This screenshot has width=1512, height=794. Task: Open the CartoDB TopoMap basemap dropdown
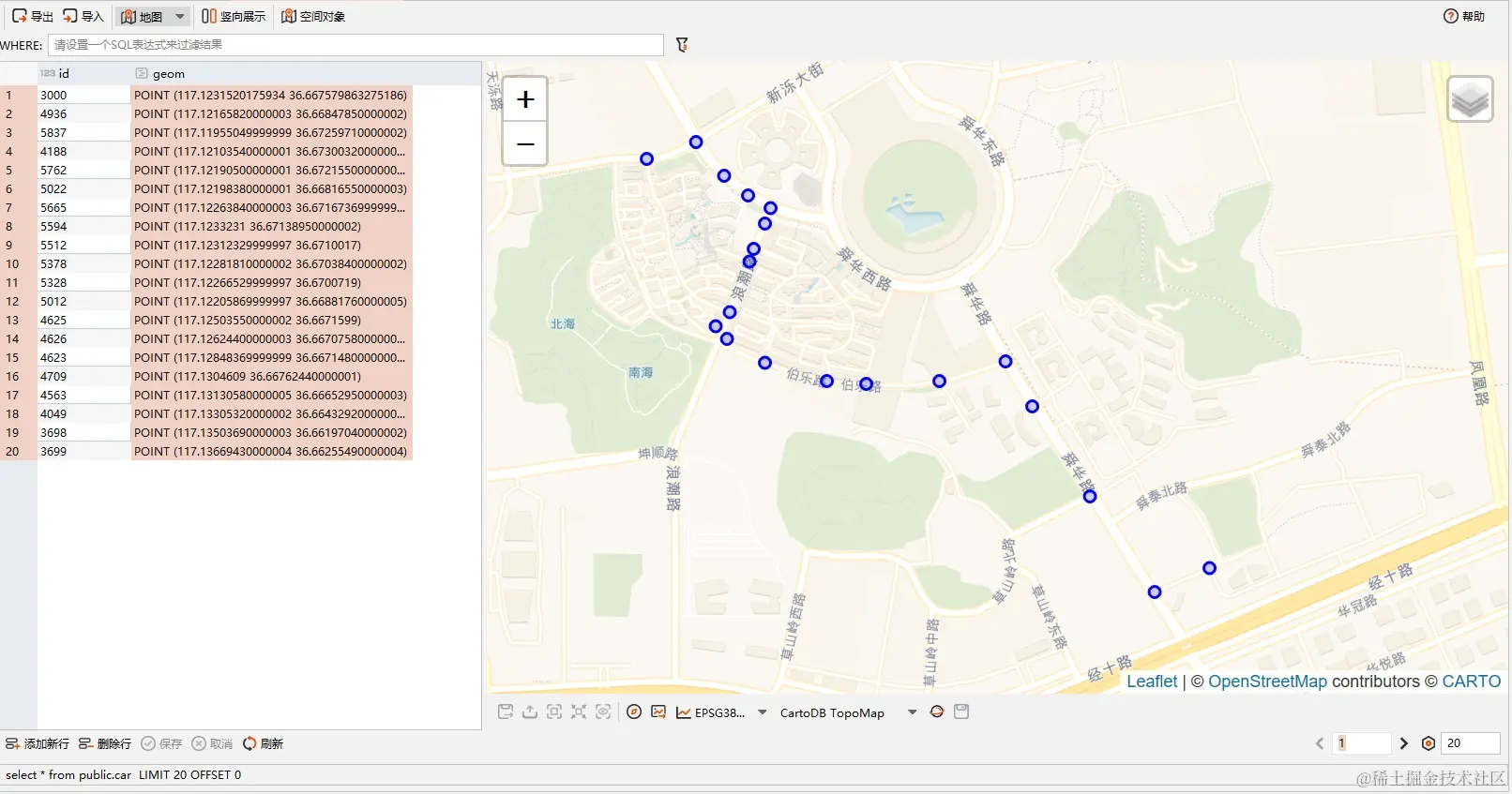pyautogui.click(x=912, y=712)
